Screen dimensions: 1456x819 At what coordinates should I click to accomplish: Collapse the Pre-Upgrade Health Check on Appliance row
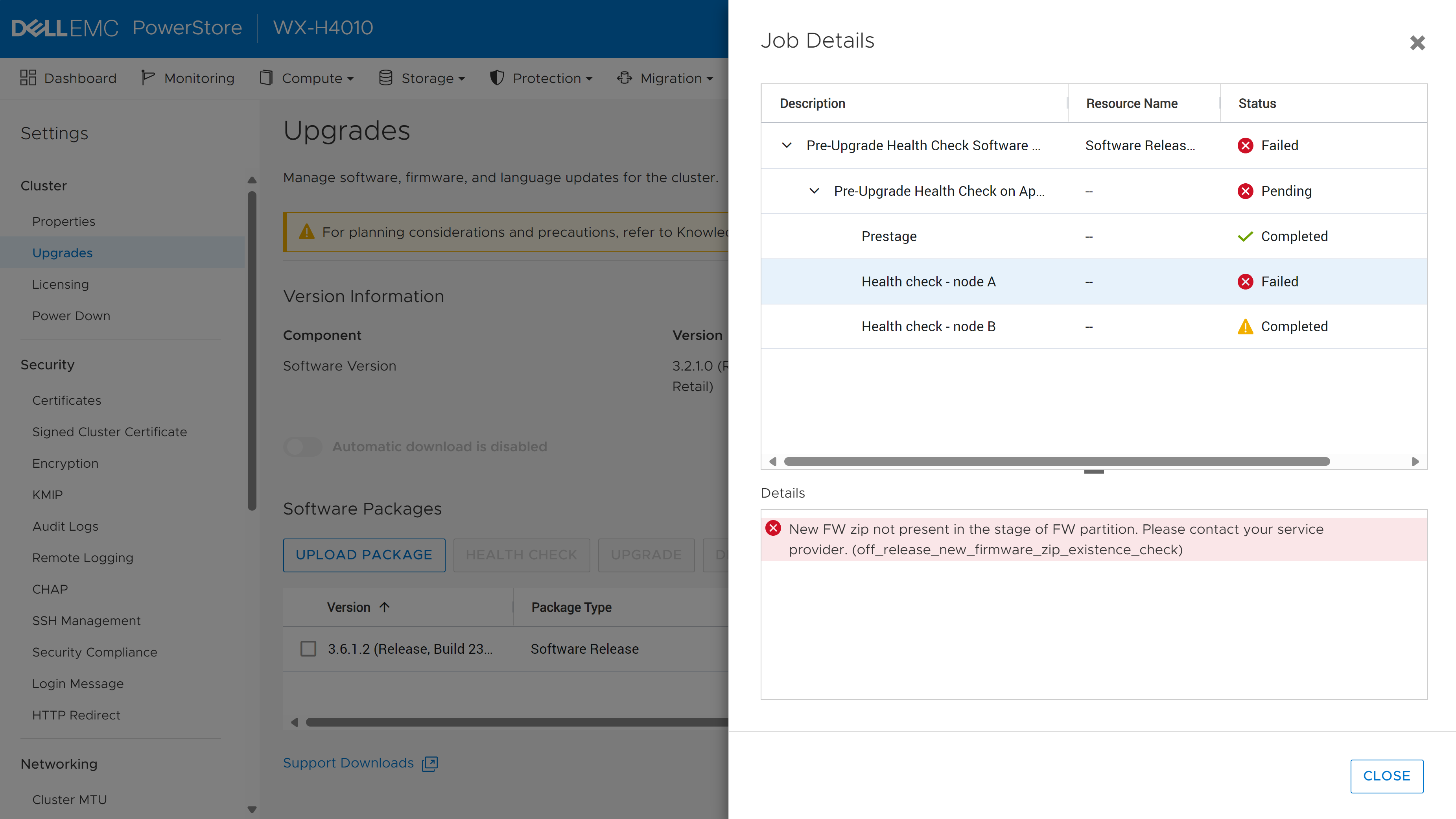[x=815, y=191]
